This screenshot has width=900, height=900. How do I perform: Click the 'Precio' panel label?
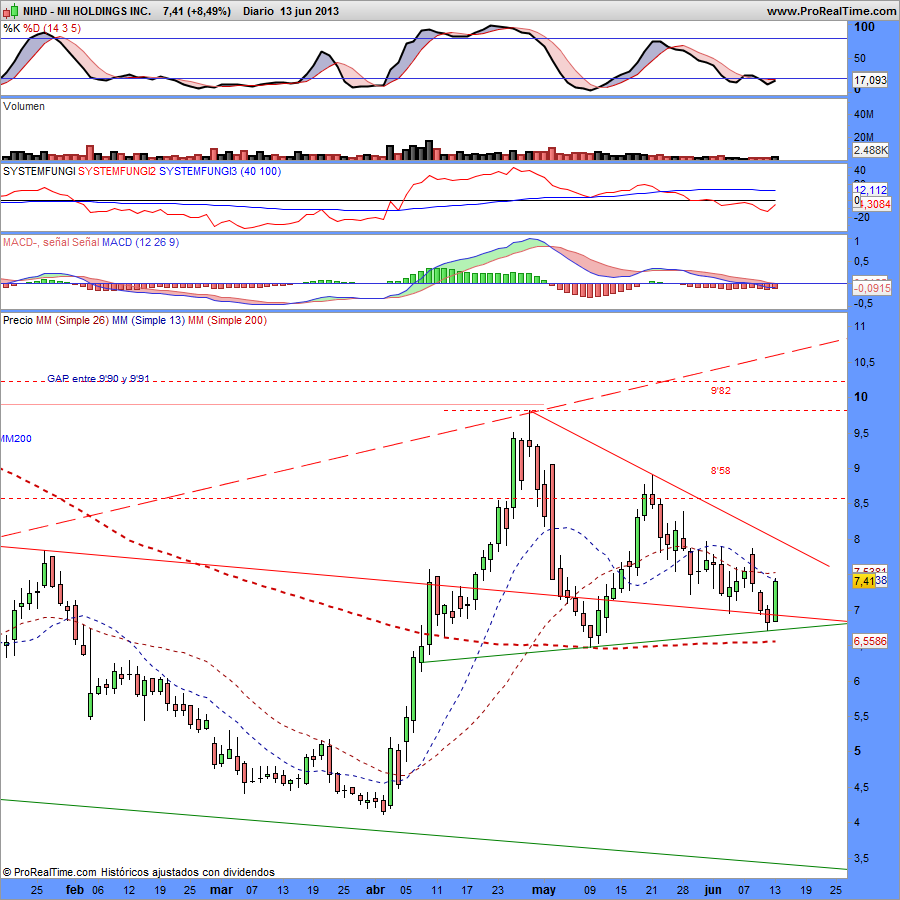coord(18,320)
